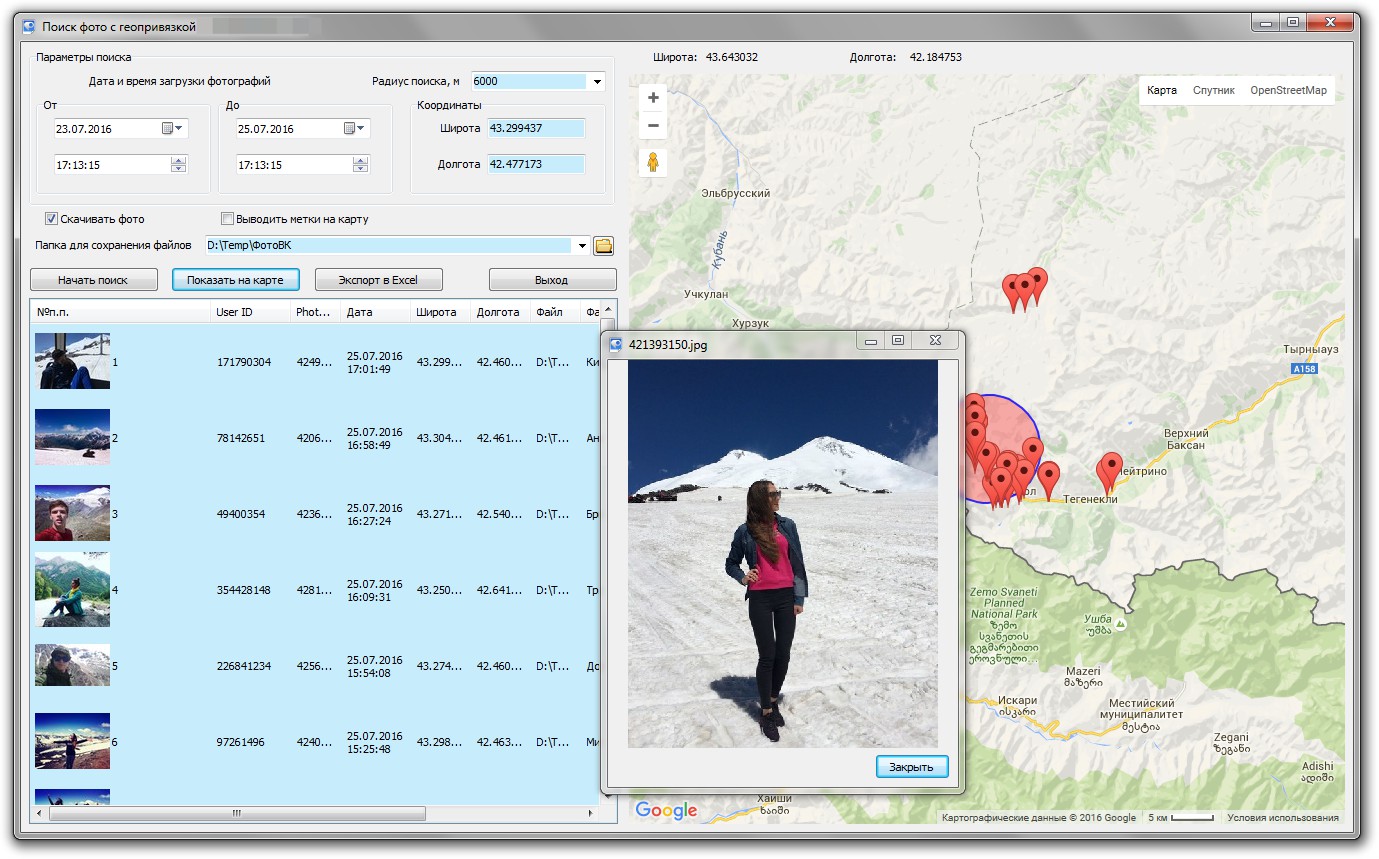Click the enlarged photo in 421393150.jpg window
1379x859 pixels.
(783, 554)
